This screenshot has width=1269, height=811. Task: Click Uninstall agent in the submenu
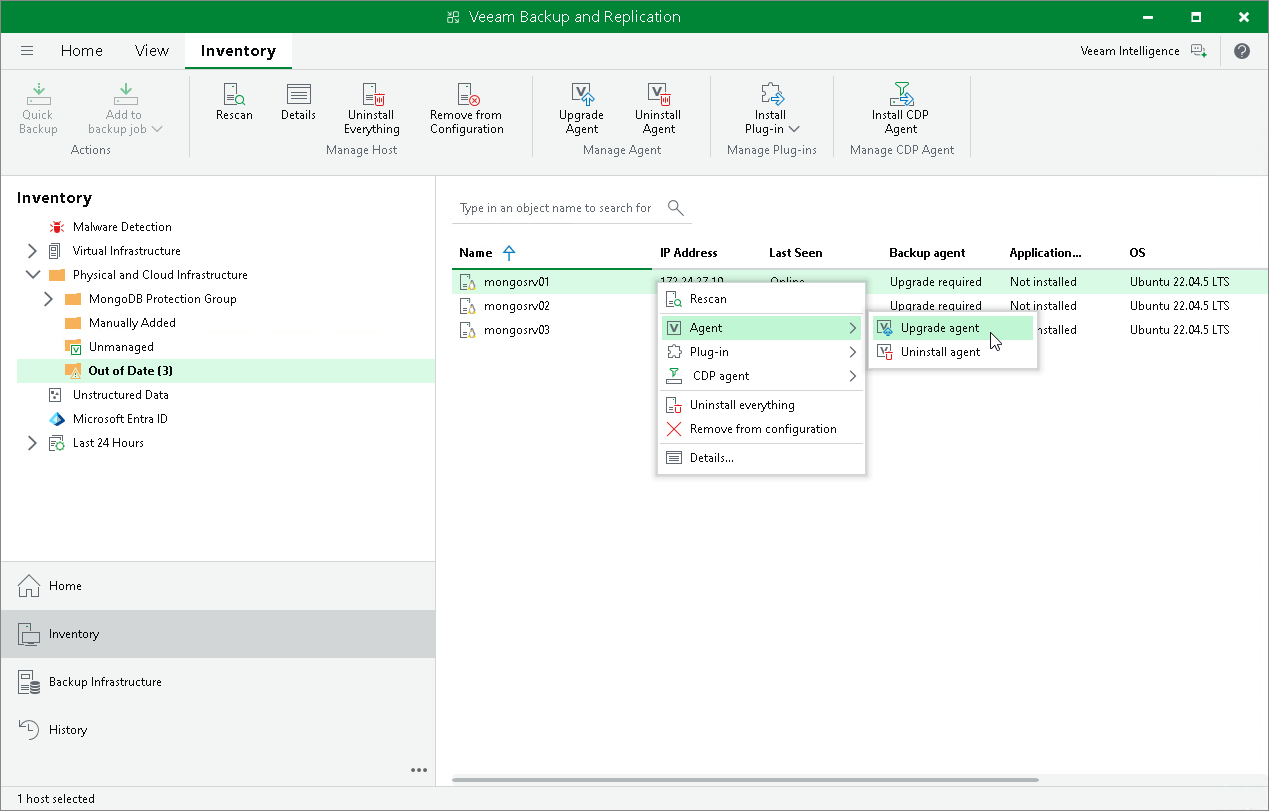[953, 352]
